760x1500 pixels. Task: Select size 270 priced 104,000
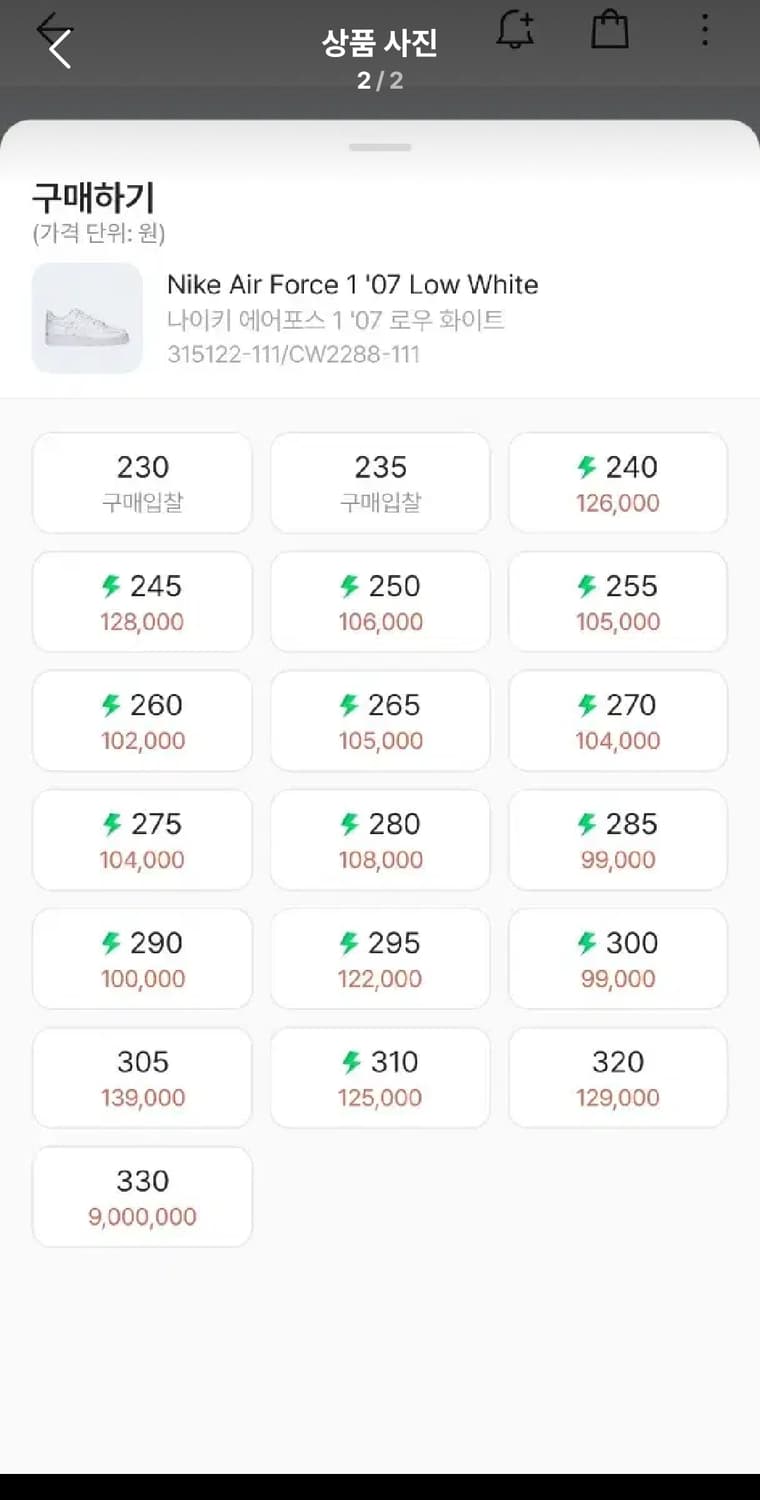point(618,721)
